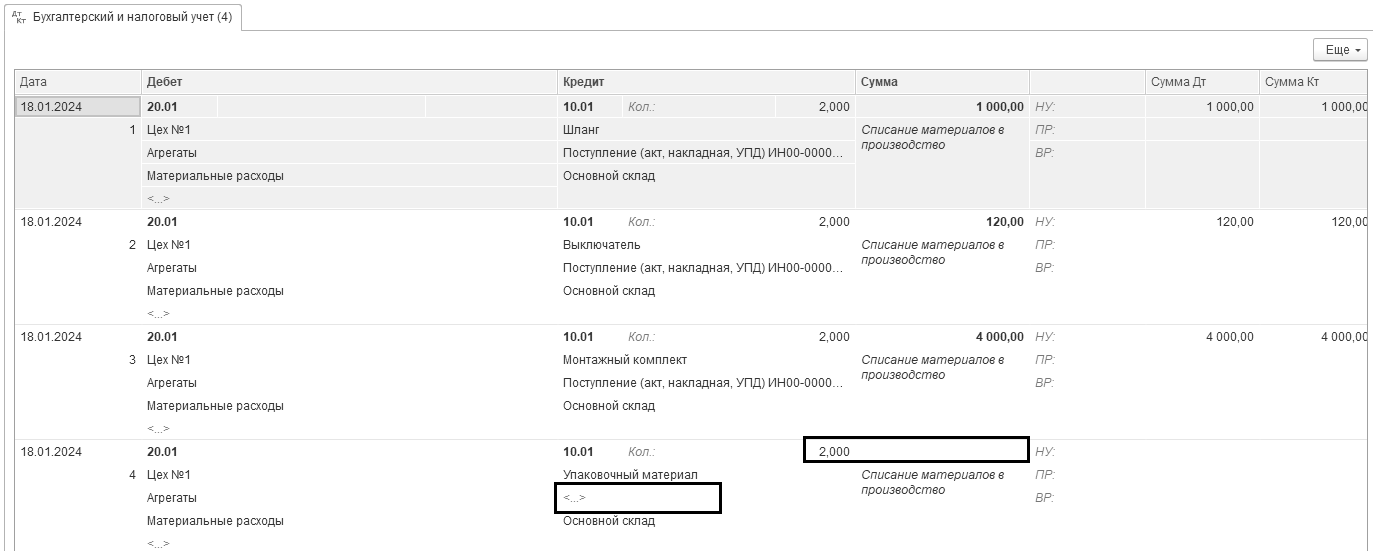Click the Сумма column header
The image size is (1373, 551).
(942, 82)
